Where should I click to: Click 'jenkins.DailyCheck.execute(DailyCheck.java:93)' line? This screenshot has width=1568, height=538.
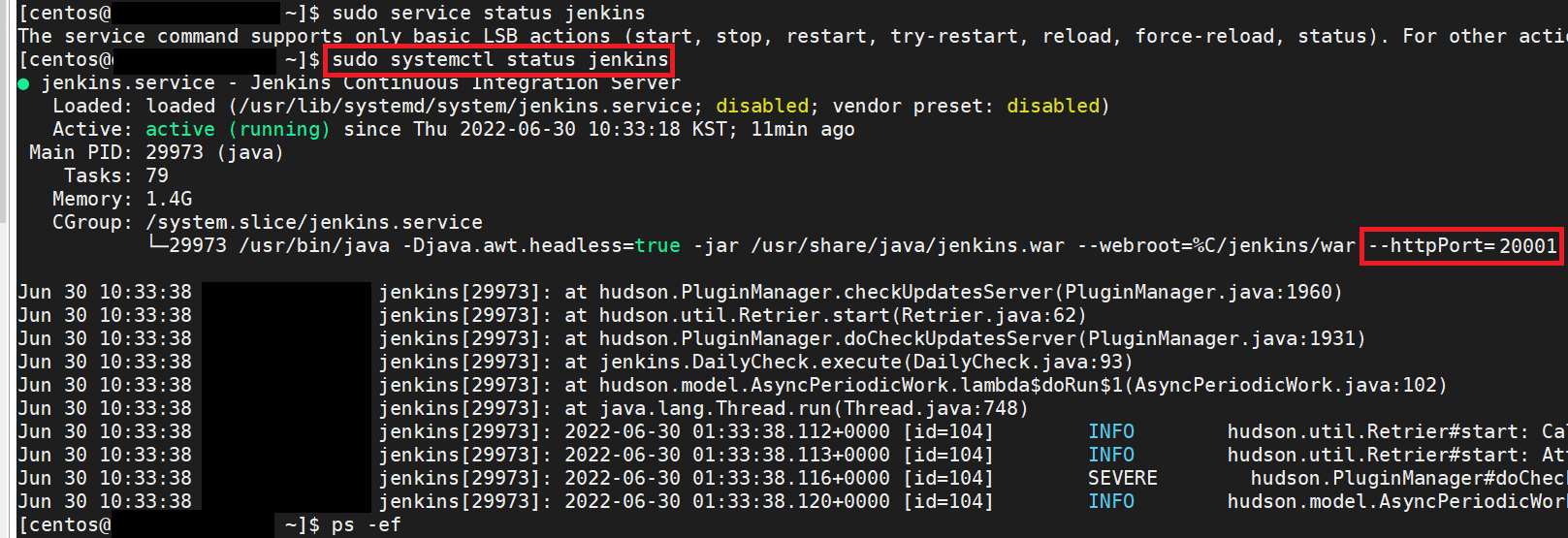866,362
